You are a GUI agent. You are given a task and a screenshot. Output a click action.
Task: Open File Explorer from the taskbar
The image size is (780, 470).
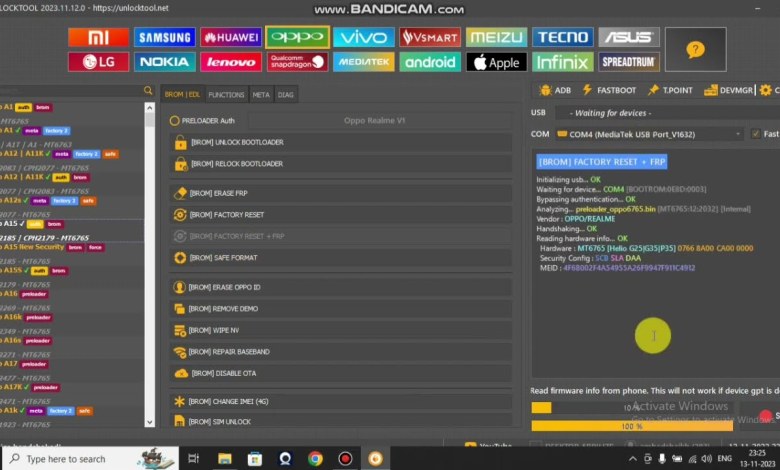point(225,459)
